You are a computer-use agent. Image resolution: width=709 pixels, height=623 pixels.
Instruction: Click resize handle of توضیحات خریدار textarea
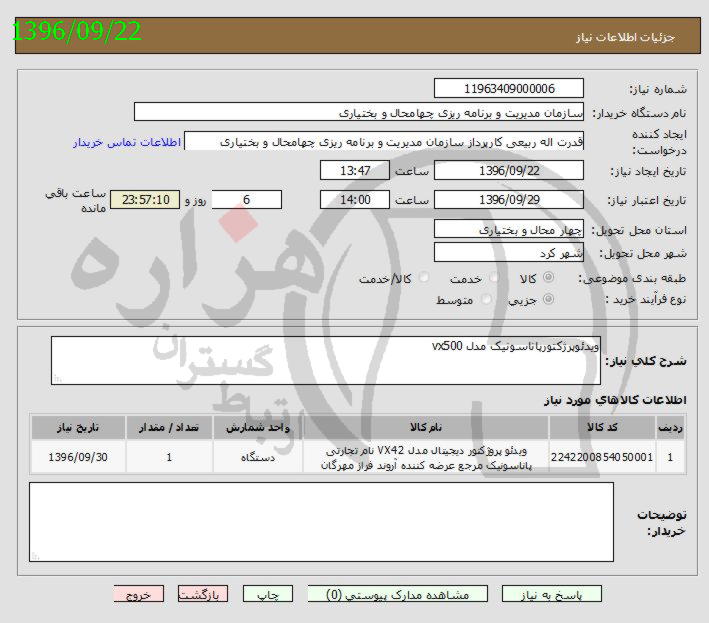click(x=35, y=557)
